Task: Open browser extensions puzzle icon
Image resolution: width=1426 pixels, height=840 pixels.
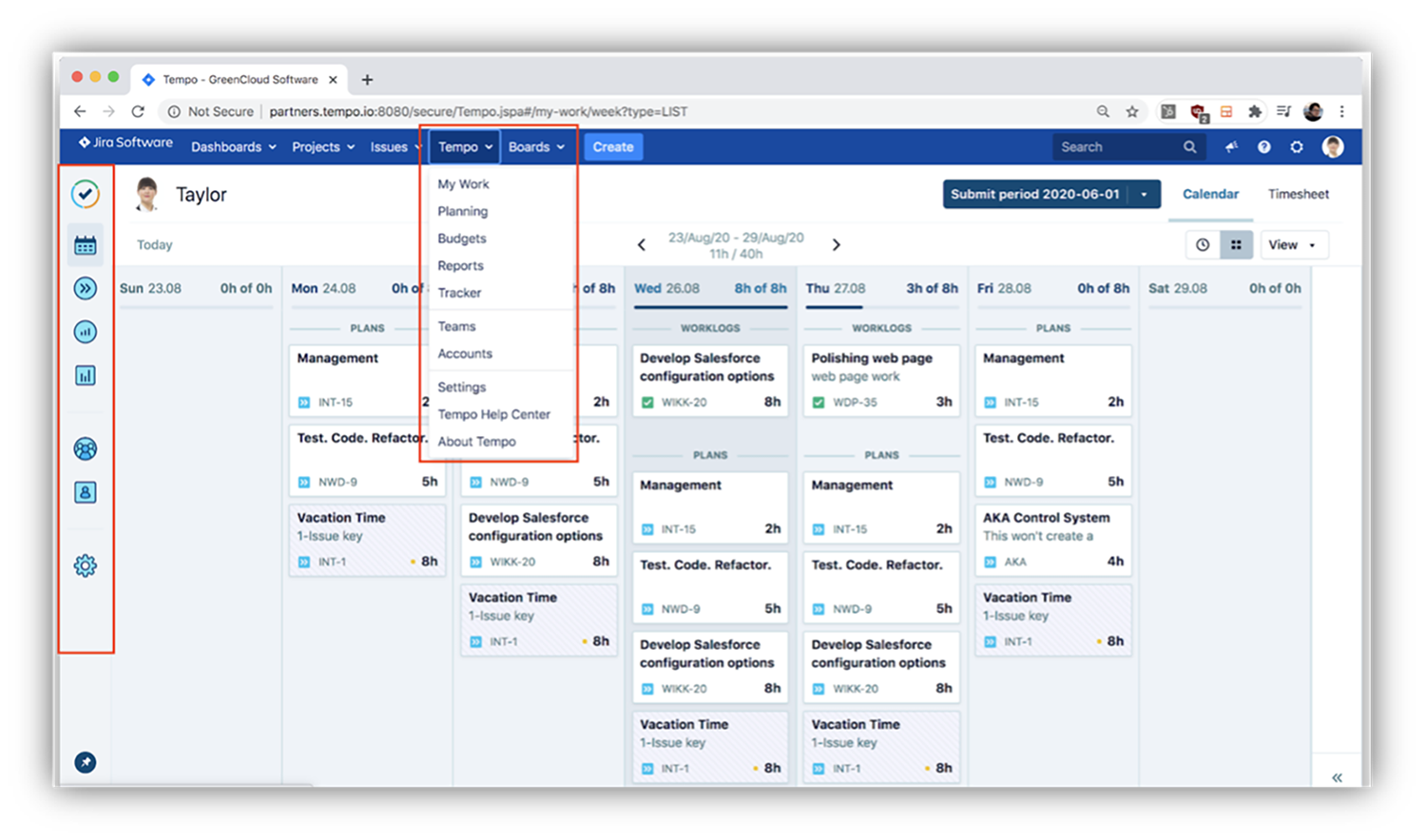Action: (1255, 111)
